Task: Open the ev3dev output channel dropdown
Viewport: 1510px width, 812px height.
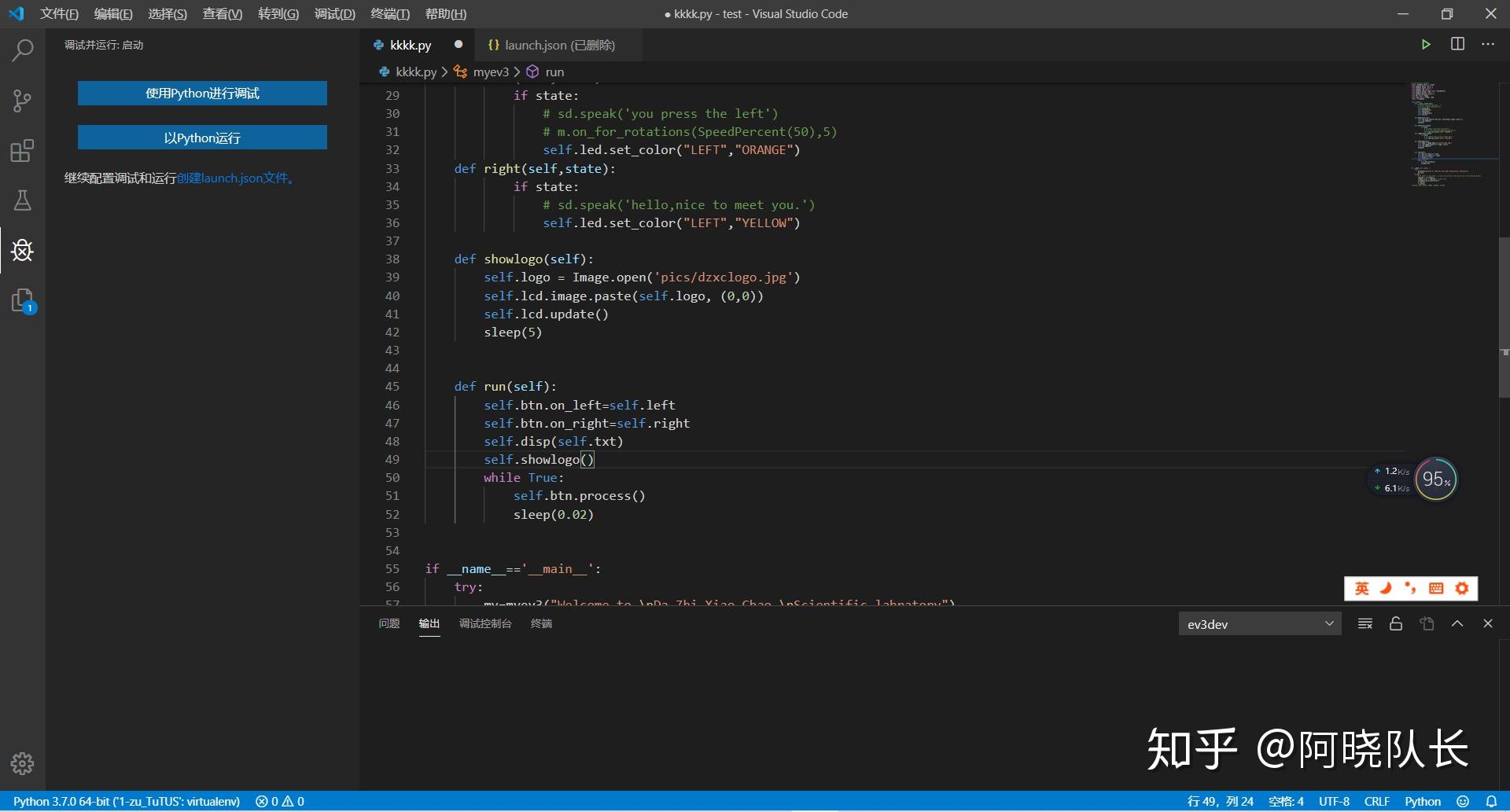Action: tap(1259, 623)
